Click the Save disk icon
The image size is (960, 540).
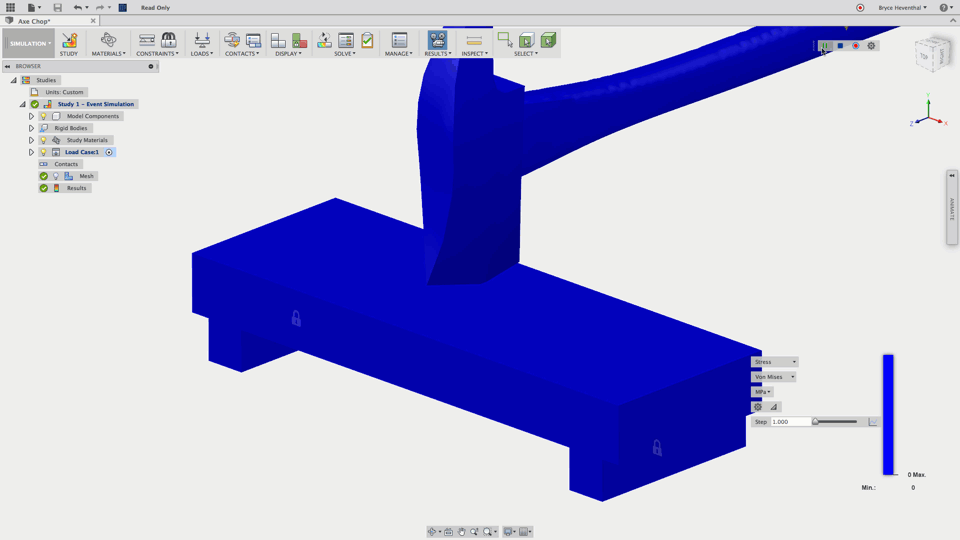point(58,7)
